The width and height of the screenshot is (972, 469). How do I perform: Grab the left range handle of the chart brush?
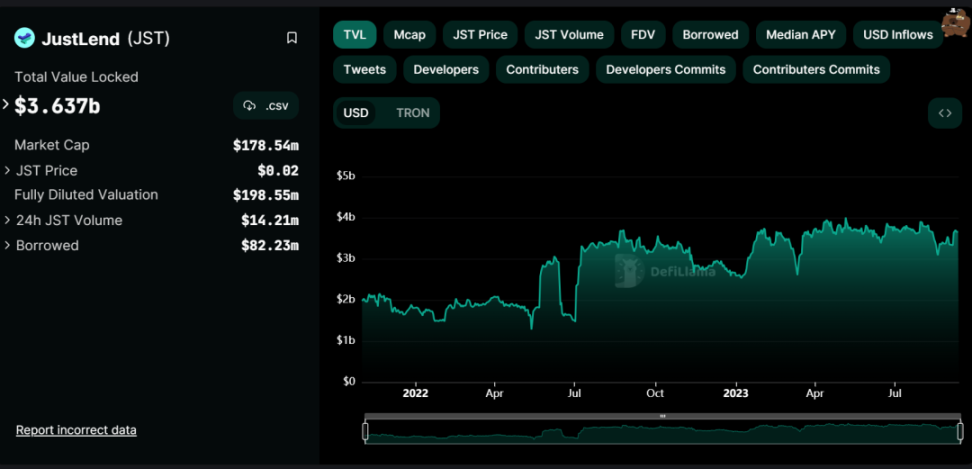pyautogui.click(x=365, y=431)
